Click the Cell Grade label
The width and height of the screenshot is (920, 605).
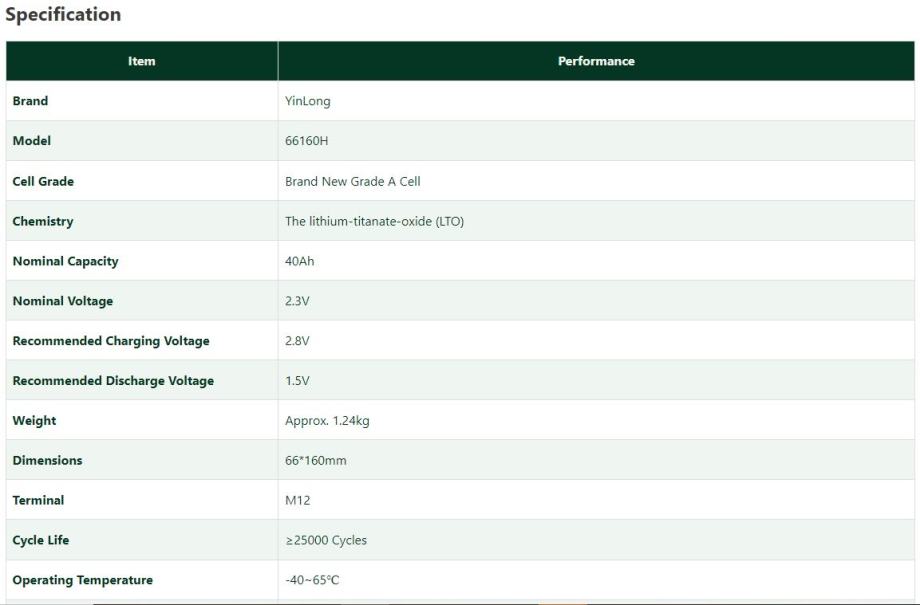[x=43, y=181]
